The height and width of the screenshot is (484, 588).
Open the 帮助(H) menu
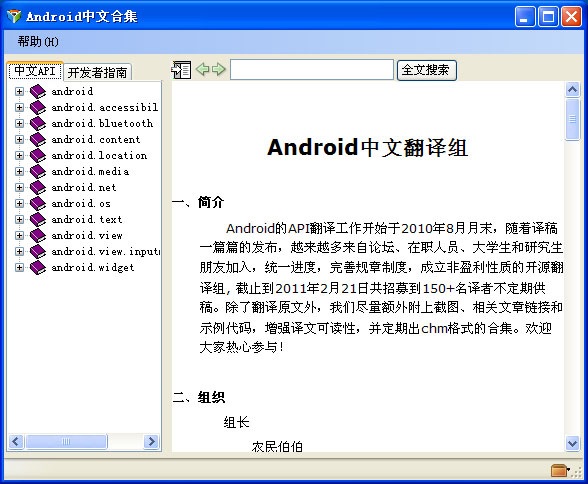point(38,41)
